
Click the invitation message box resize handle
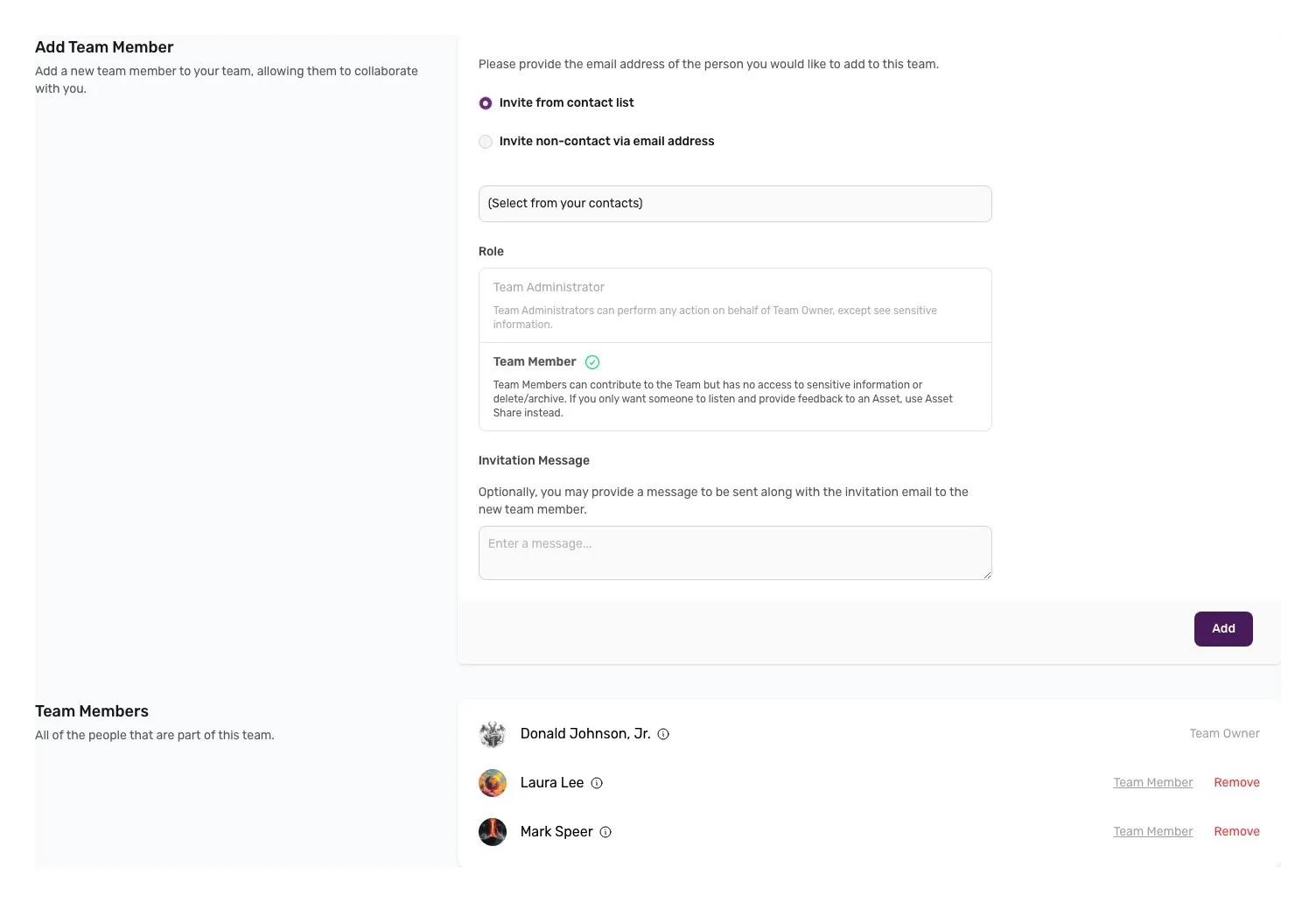pyautogui.click(x=987, y=575)
